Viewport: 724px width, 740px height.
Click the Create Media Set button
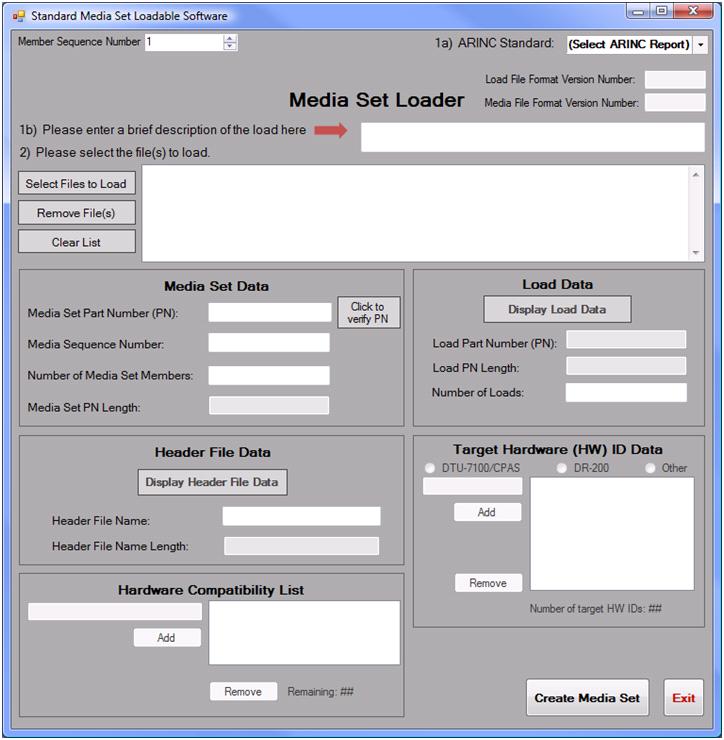[x=587, y=698]
